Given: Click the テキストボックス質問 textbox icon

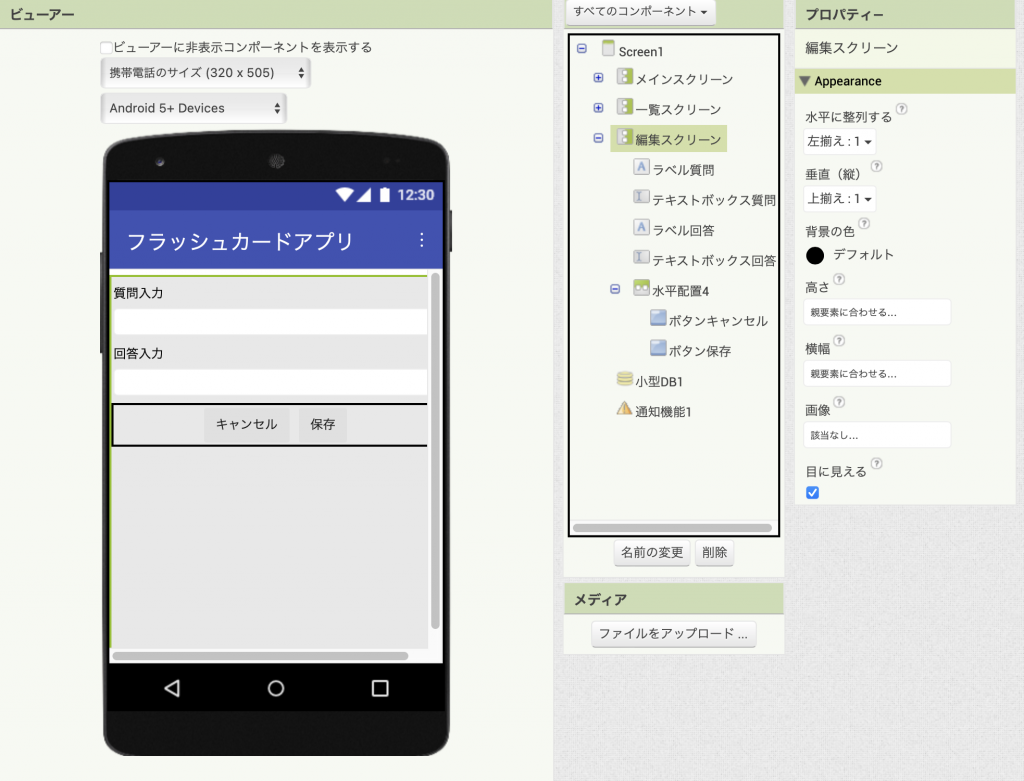Looking at the screenshot, I should [642, 198].
